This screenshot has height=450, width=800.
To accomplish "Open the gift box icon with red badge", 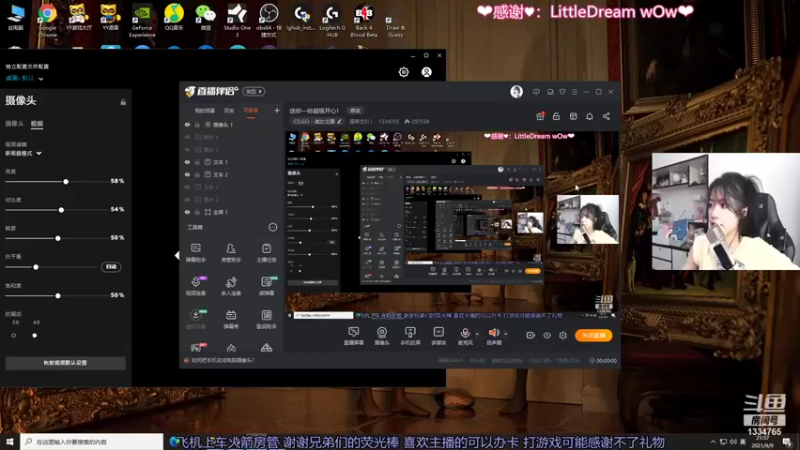I will pyautogui.click(x=540, y=116).
